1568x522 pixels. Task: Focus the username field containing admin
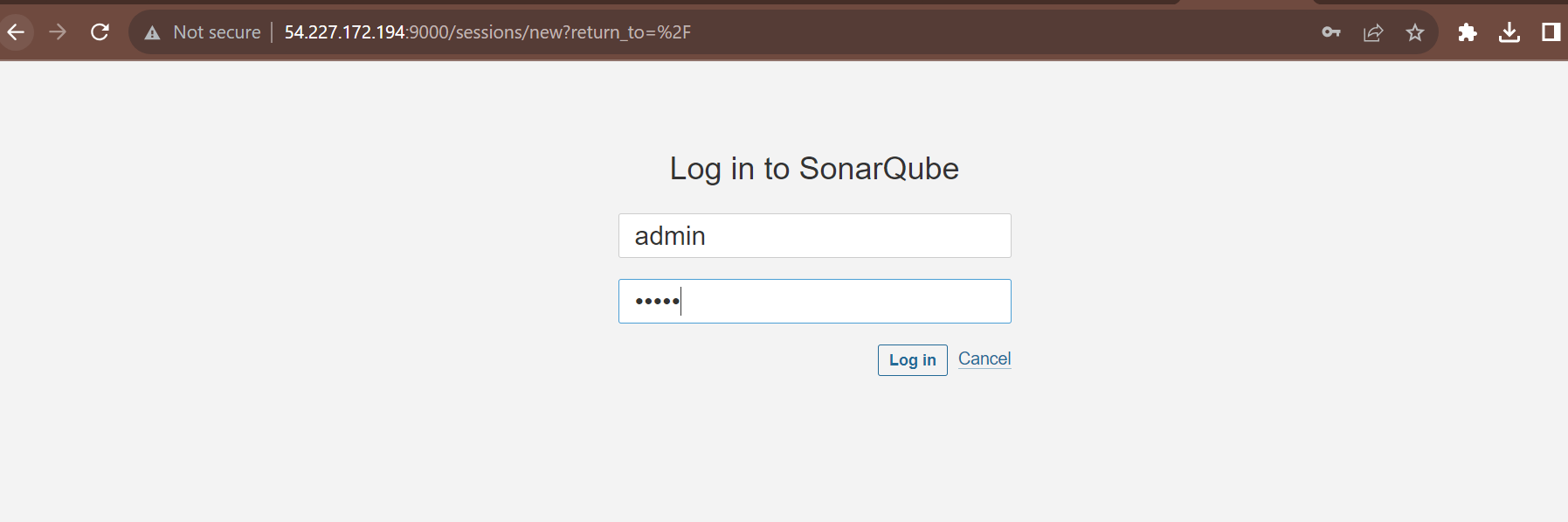(x=814, y=236)
